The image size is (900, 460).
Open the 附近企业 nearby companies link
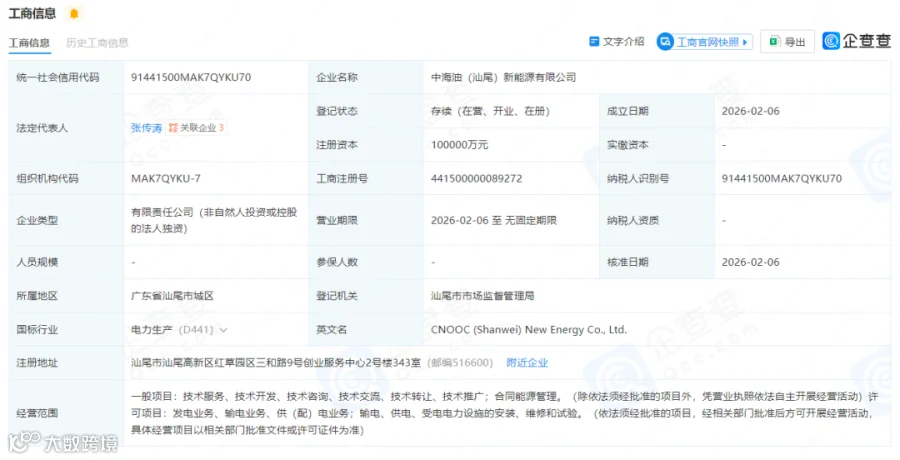527,362
